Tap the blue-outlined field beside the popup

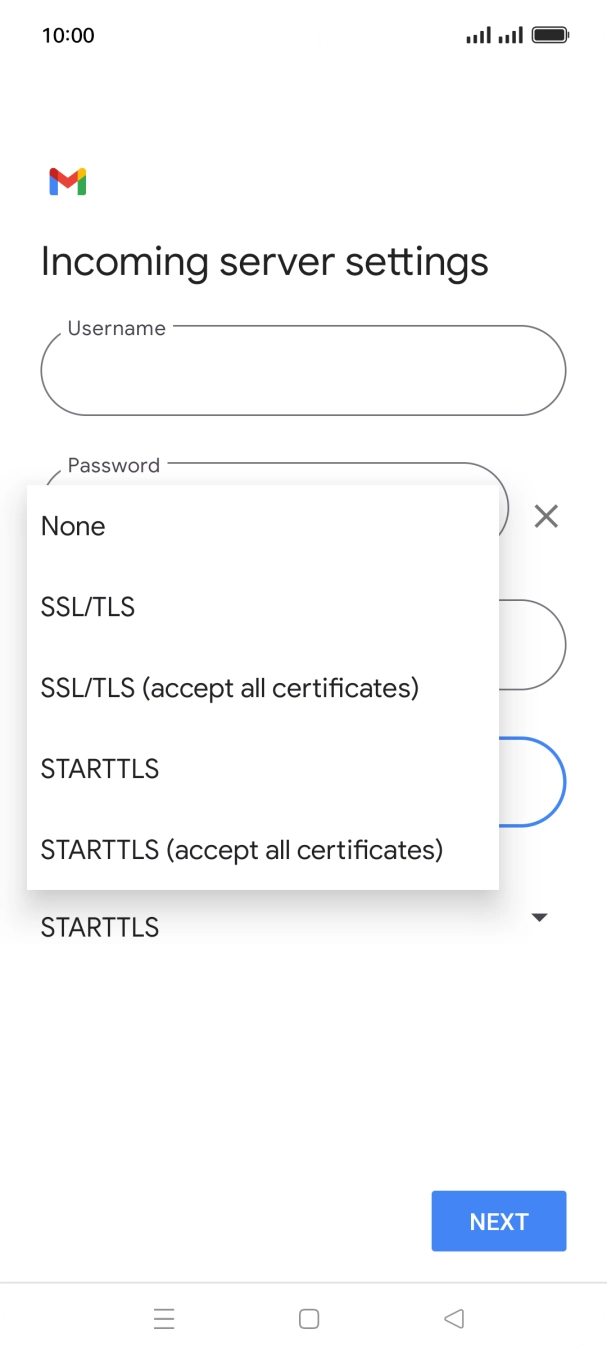532,782
